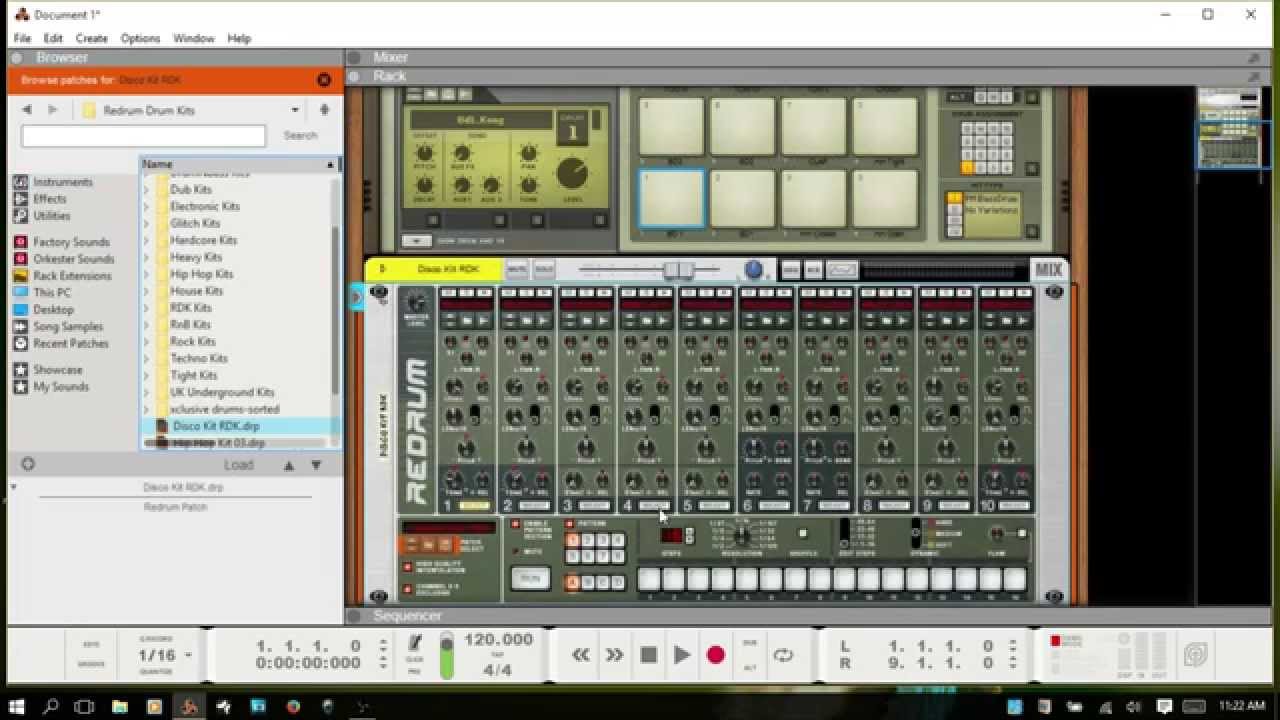Collapse the Rack panel header arrow
Image resolution: width=1280 pixels, height=720 pixels.
(x=353, y=76)
